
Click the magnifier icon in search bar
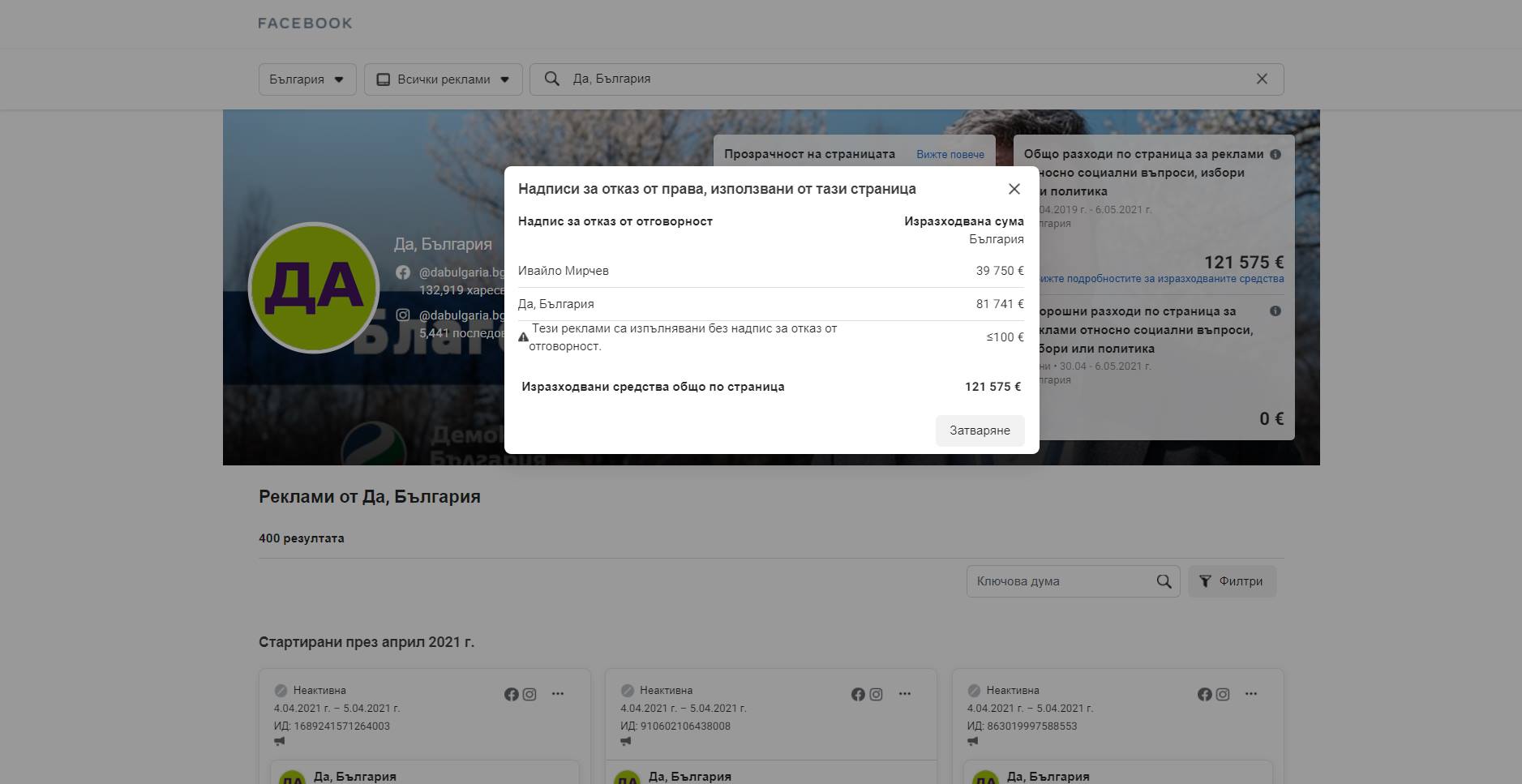(552, 79)
